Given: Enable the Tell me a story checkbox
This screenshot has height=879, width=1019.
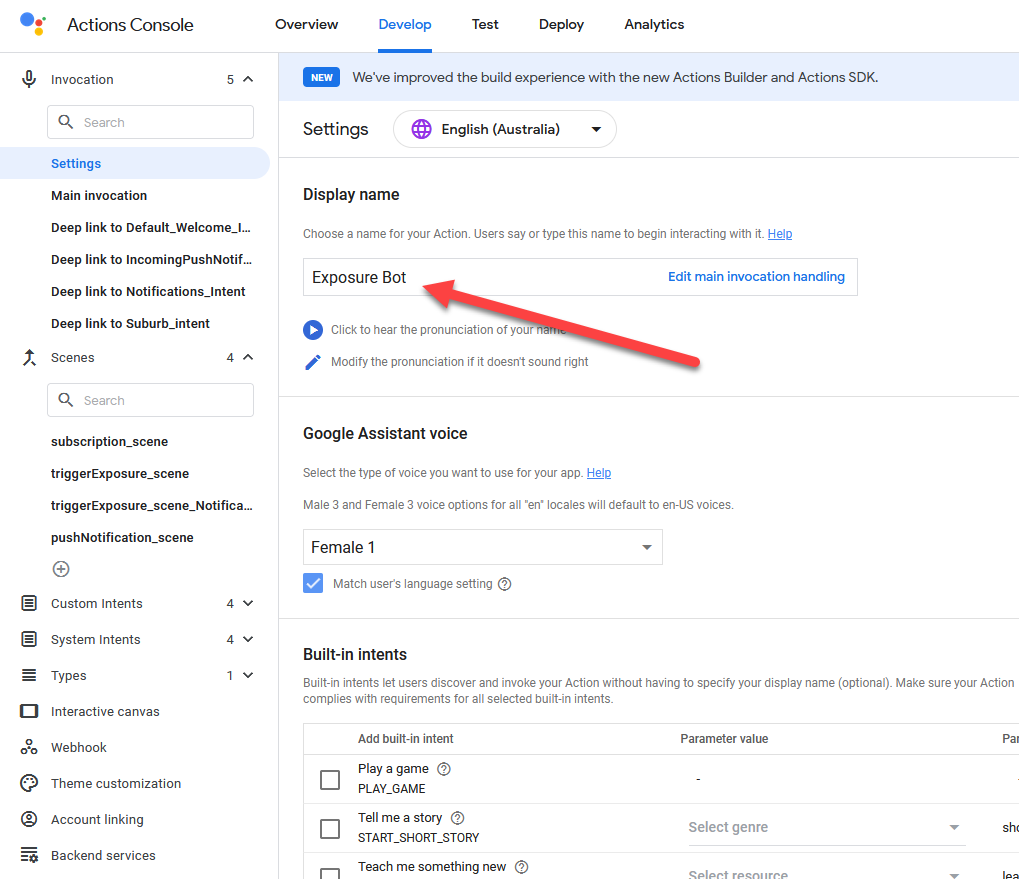Looking at the screenshot, I should pos(330,828).
